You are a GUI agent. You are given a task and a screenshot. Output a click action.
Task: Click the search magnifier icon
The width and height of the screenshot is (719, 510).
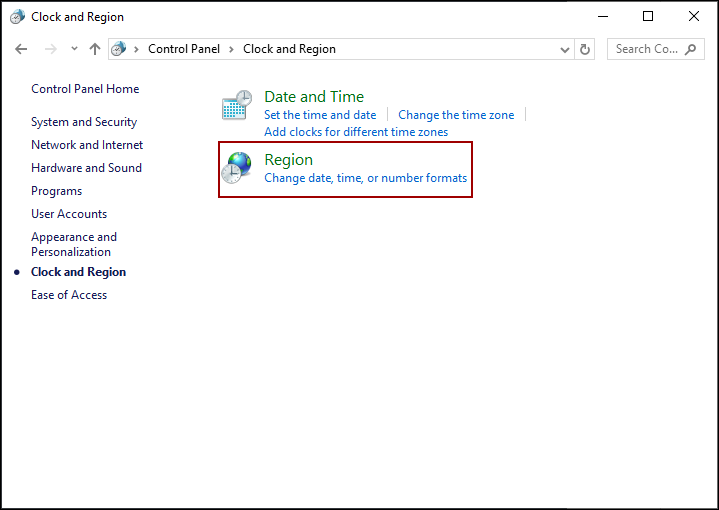pyautogui.click(x=691, y=49)
